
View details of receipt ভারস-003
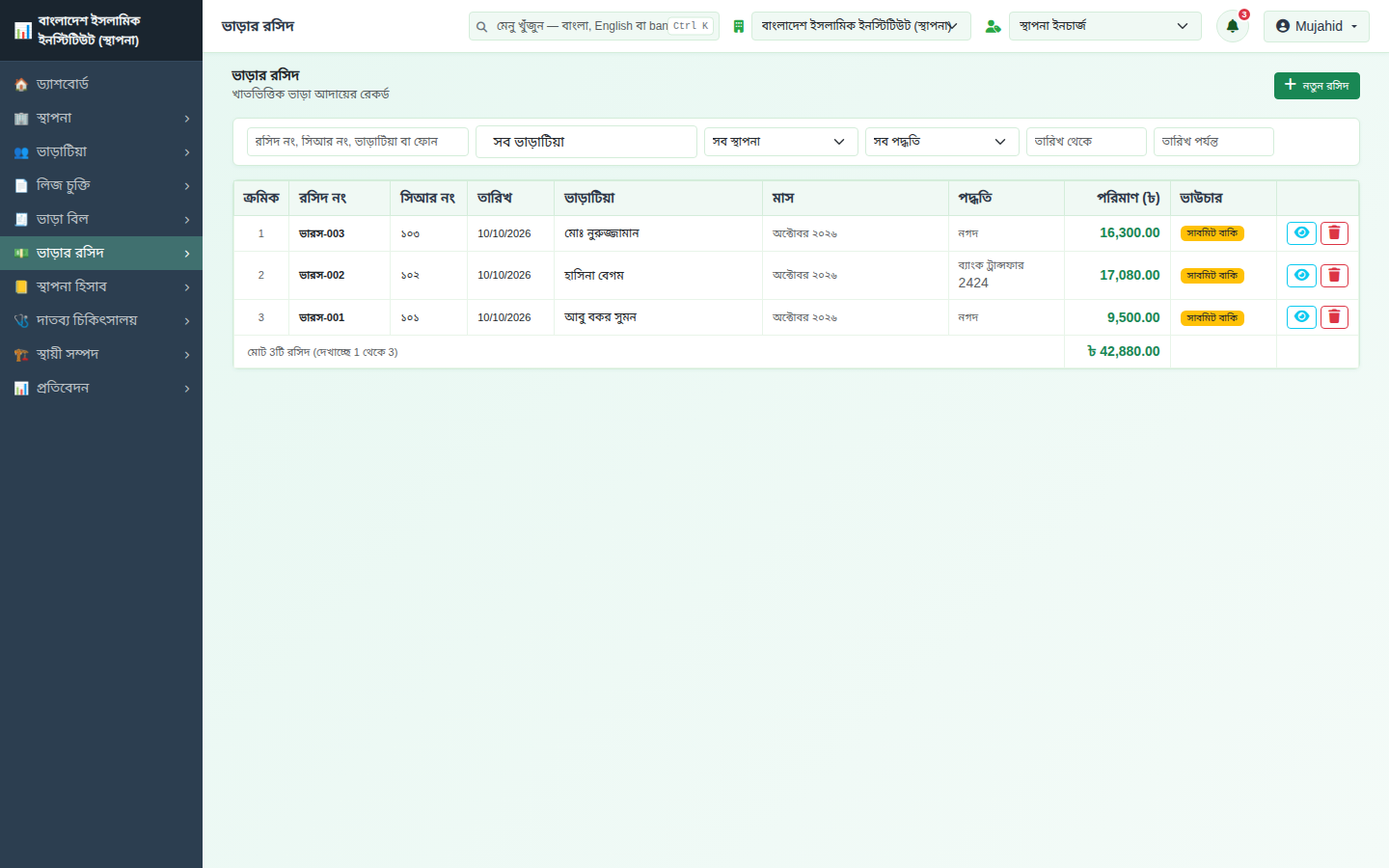(x=1301, y=233)
